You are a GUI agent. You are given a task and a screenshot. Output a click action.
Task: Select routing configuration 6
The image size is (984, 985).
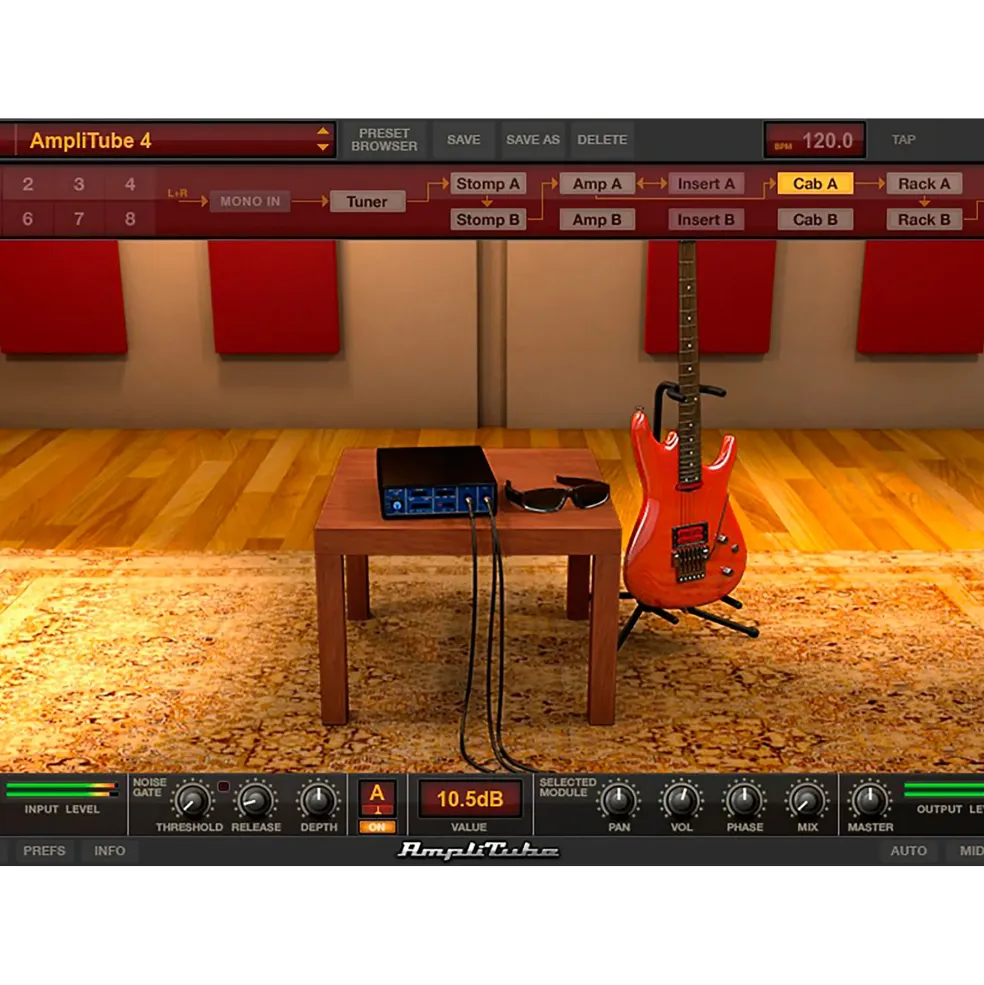click(28, 219)
